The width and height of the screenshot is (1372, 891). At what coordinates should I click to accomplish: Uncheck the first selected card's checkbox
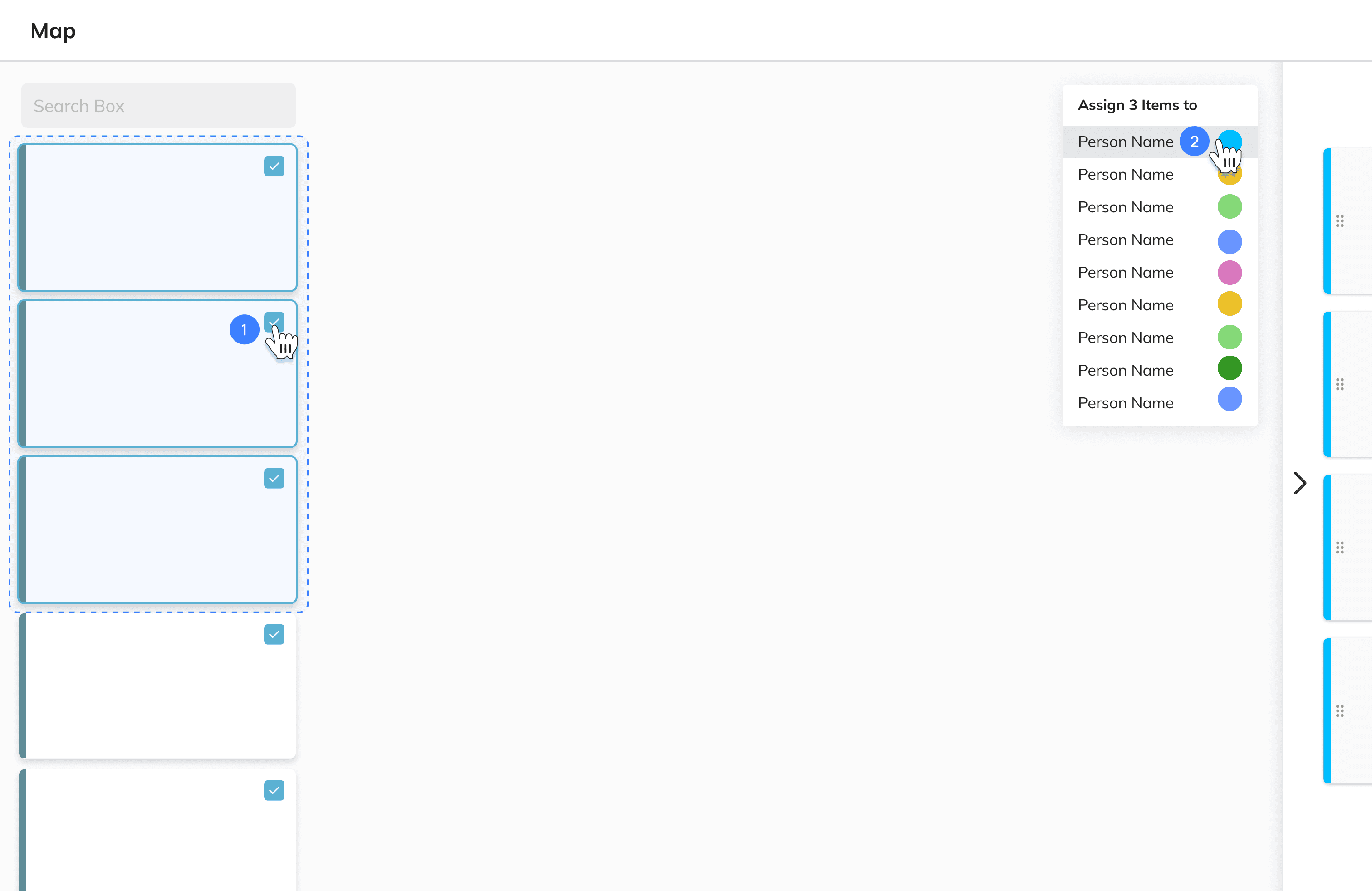pos(274,166)
